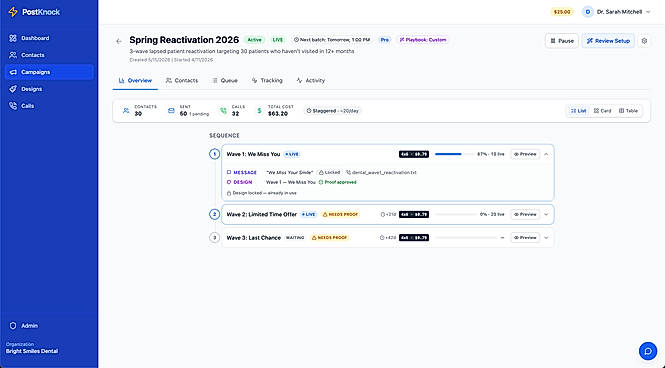Click the step 3 circle marker

pyautogui.click(x=215, y=237)
